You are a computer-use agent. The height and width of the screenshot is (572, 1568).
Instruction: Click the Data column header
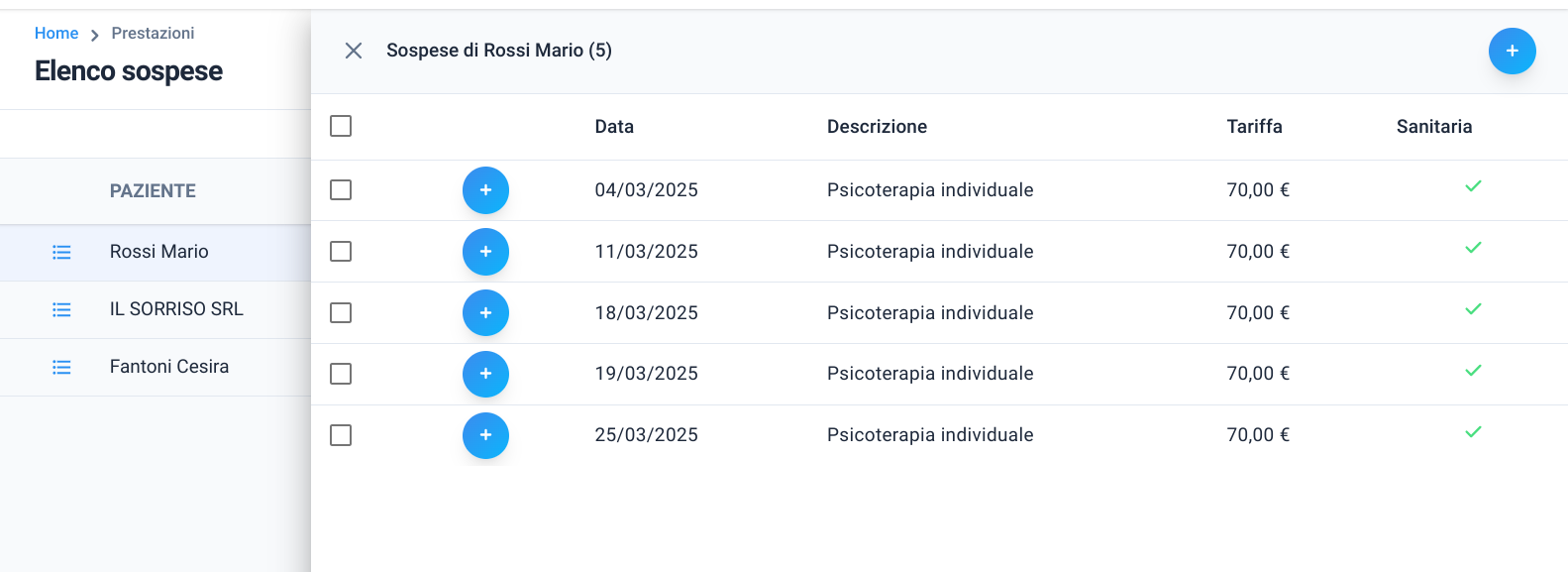pos(614,127)
